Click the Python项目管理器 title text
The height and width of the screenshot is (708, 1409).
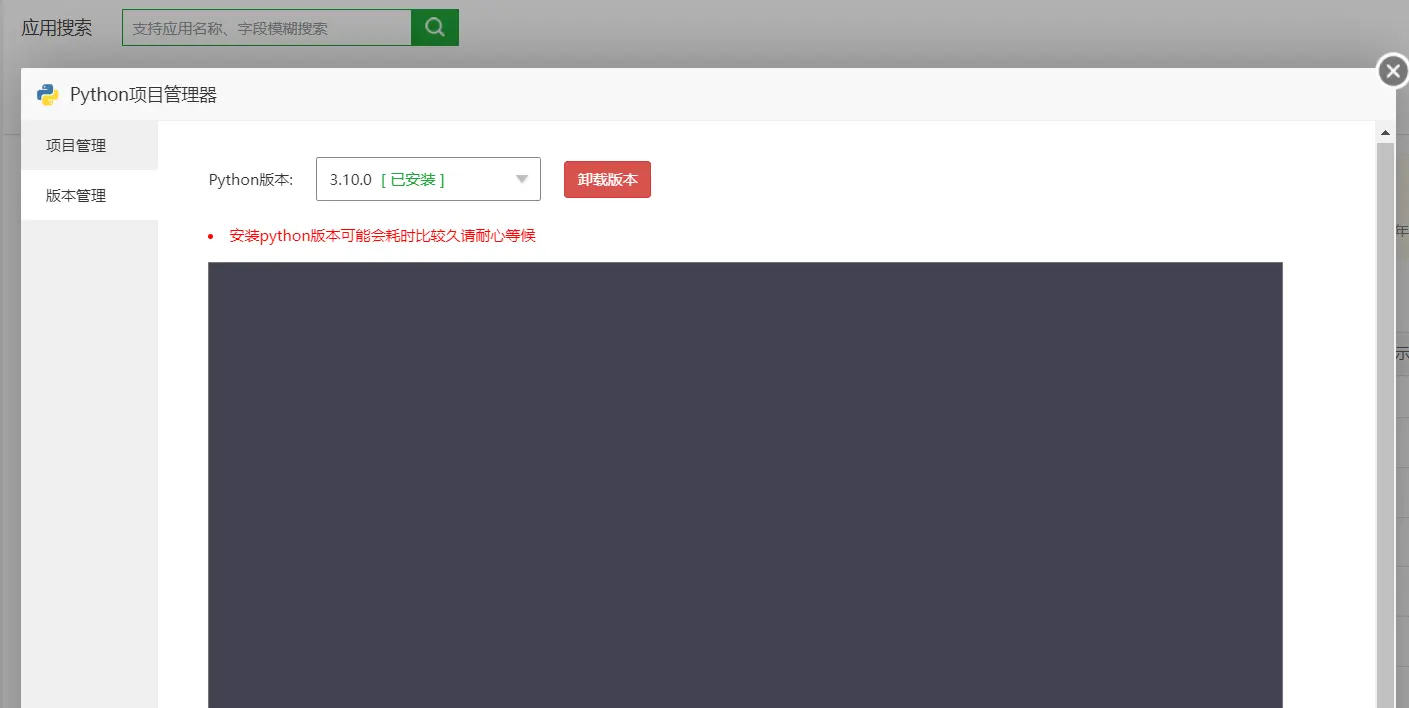(x=143, y=95)
